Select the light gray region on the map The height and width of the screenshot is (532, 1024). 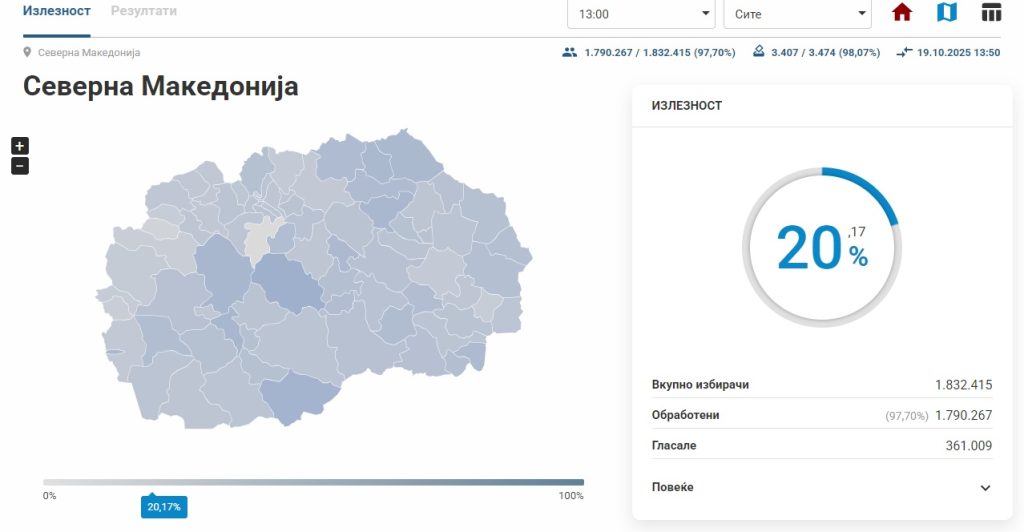pyautogui.click(x=259, y=237)
